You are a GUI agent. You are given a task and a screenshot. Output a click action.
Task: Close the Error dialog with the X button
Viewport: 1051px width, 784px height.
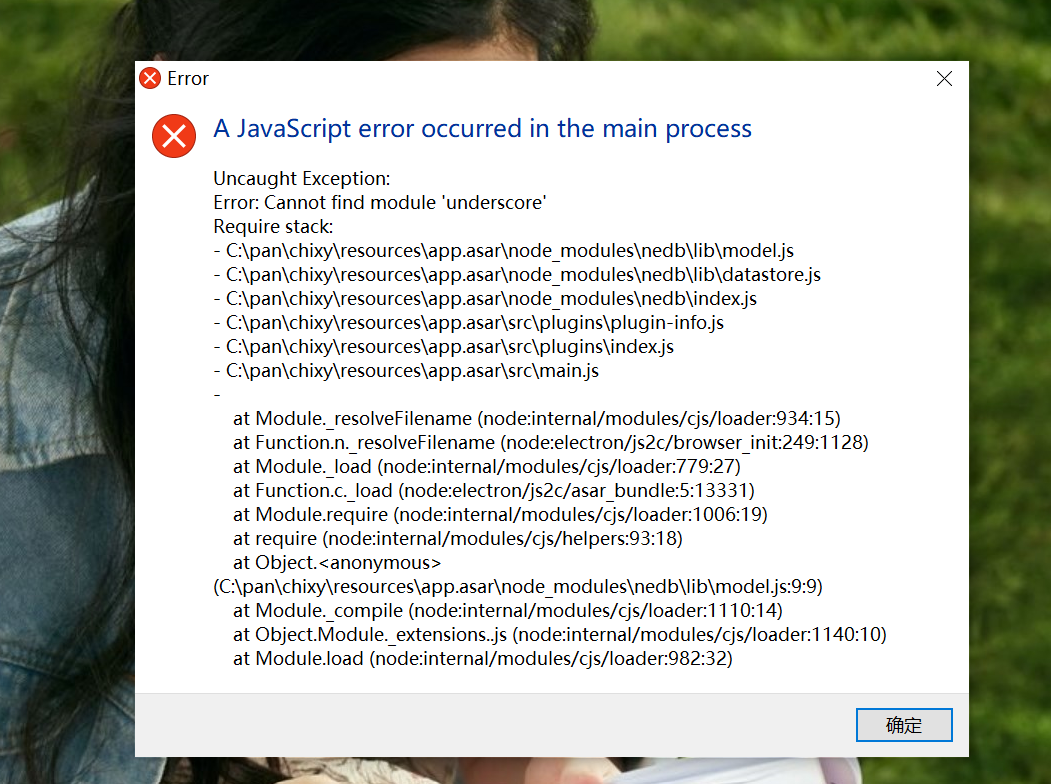coord(944,79)
